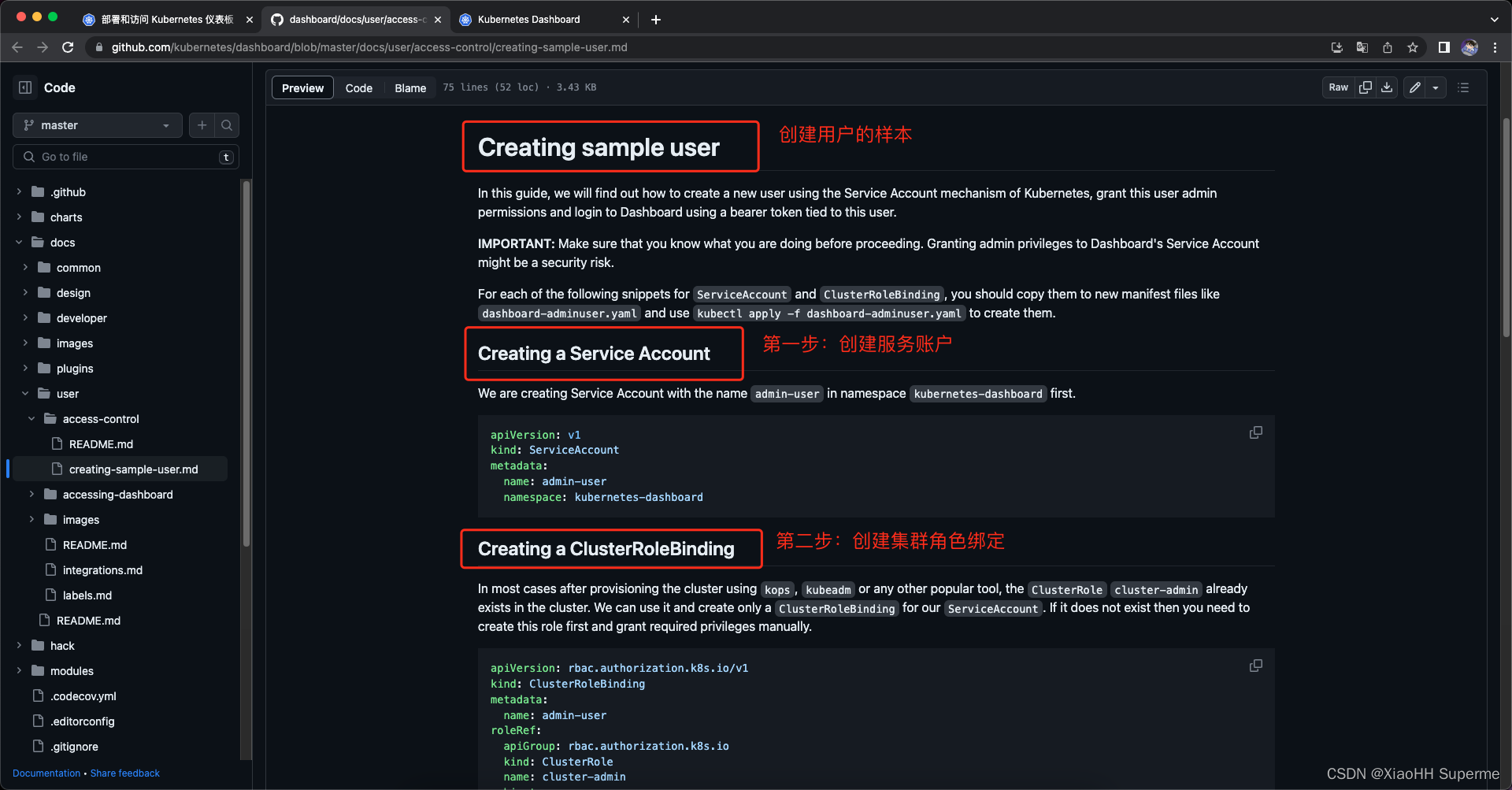Switch to Kubernetes Dashboard tab

(x=543, y=19)
